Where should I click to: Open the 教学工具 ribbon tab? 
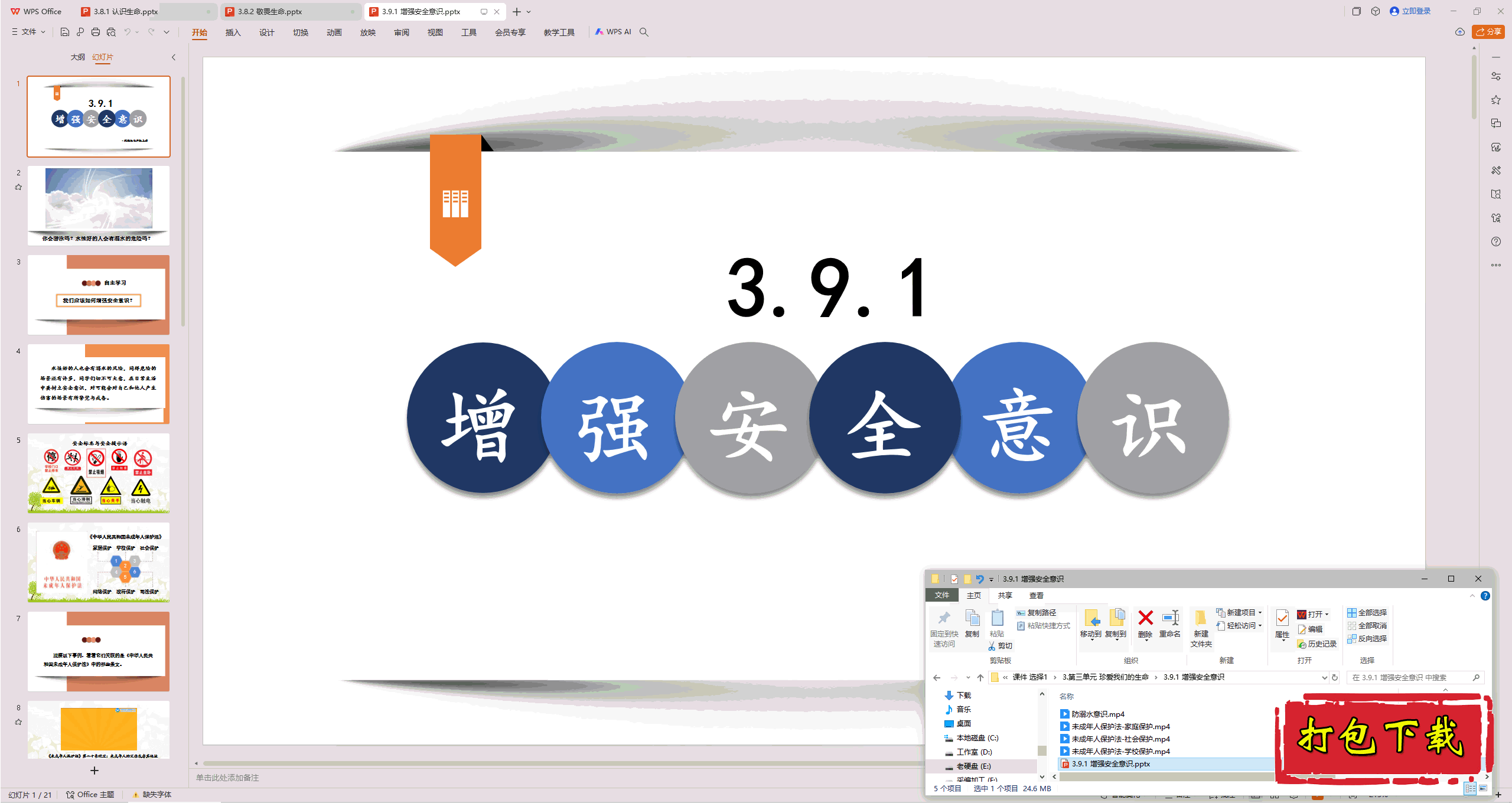(559, 32)
